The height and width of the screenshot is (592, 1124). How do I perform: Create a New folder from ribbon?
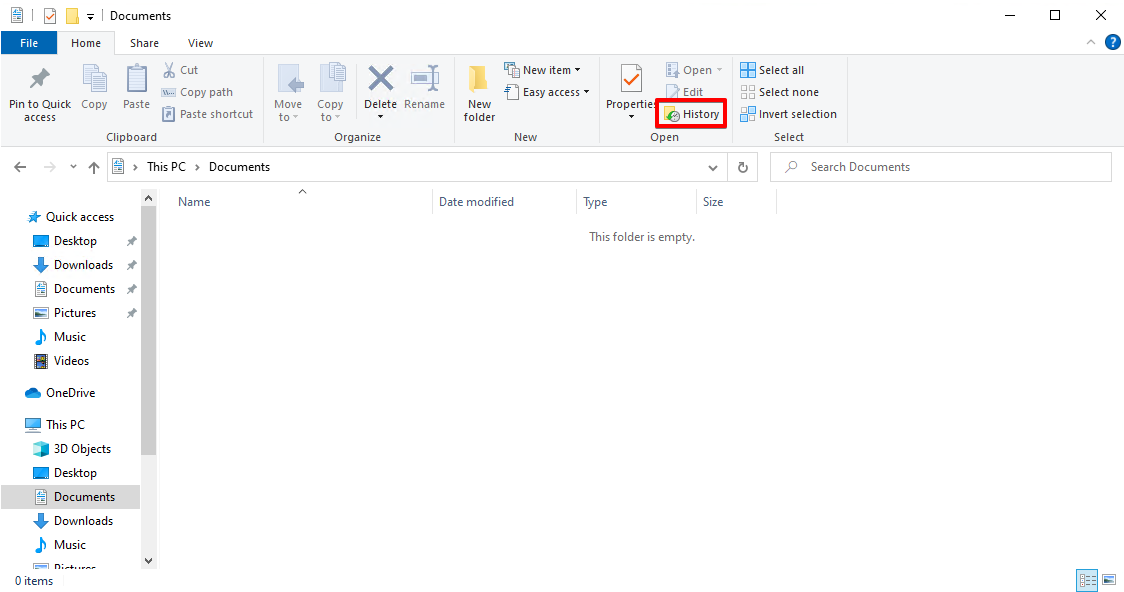click(x=479, y=93)
